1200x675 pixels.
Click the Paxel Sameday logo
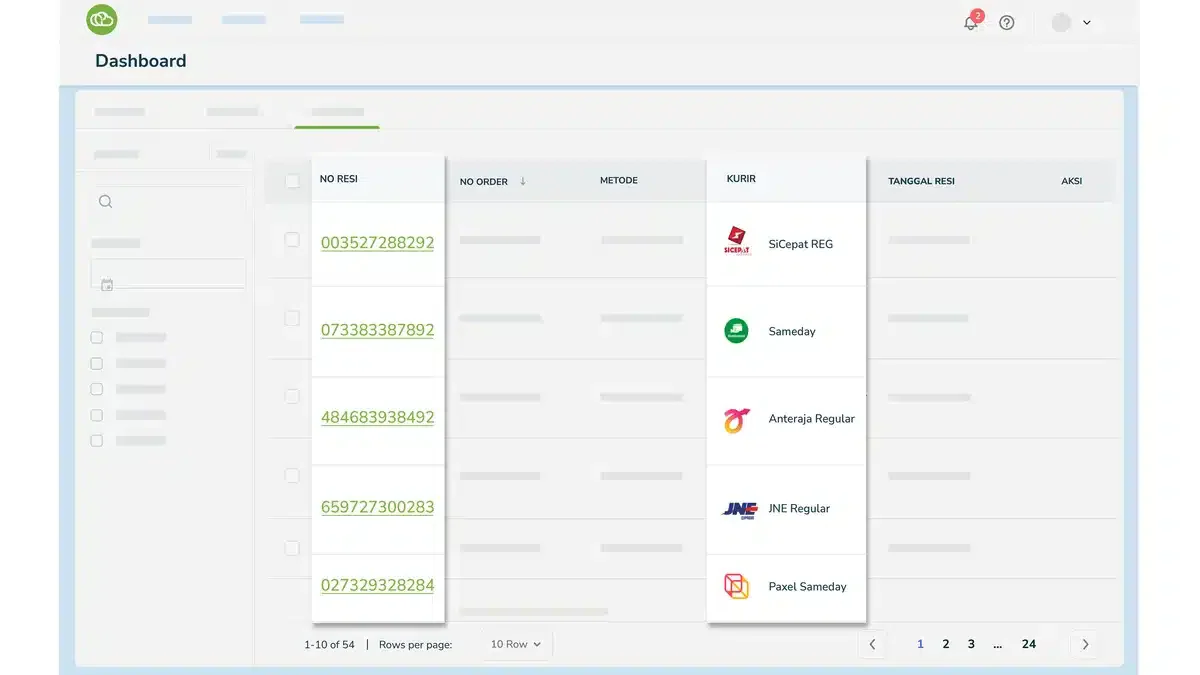tap(736, 586)
